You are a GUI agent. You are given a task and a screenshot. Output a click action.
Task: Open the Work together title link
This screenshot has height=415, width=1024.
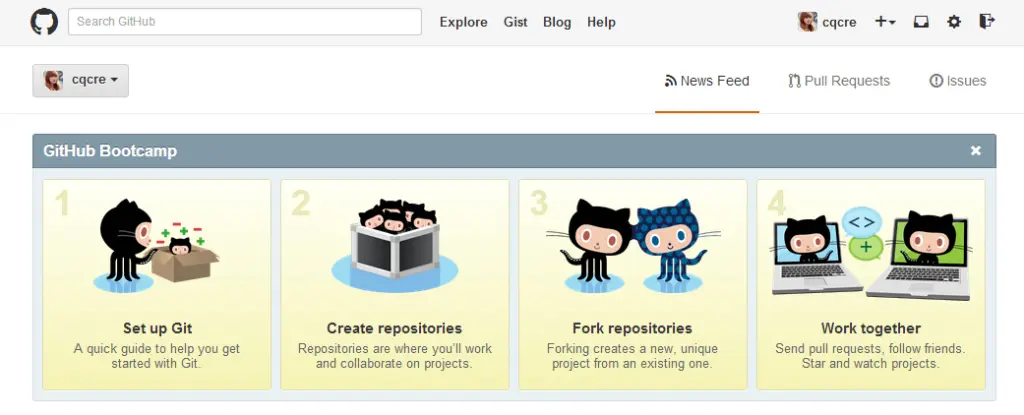coord(871,328)
